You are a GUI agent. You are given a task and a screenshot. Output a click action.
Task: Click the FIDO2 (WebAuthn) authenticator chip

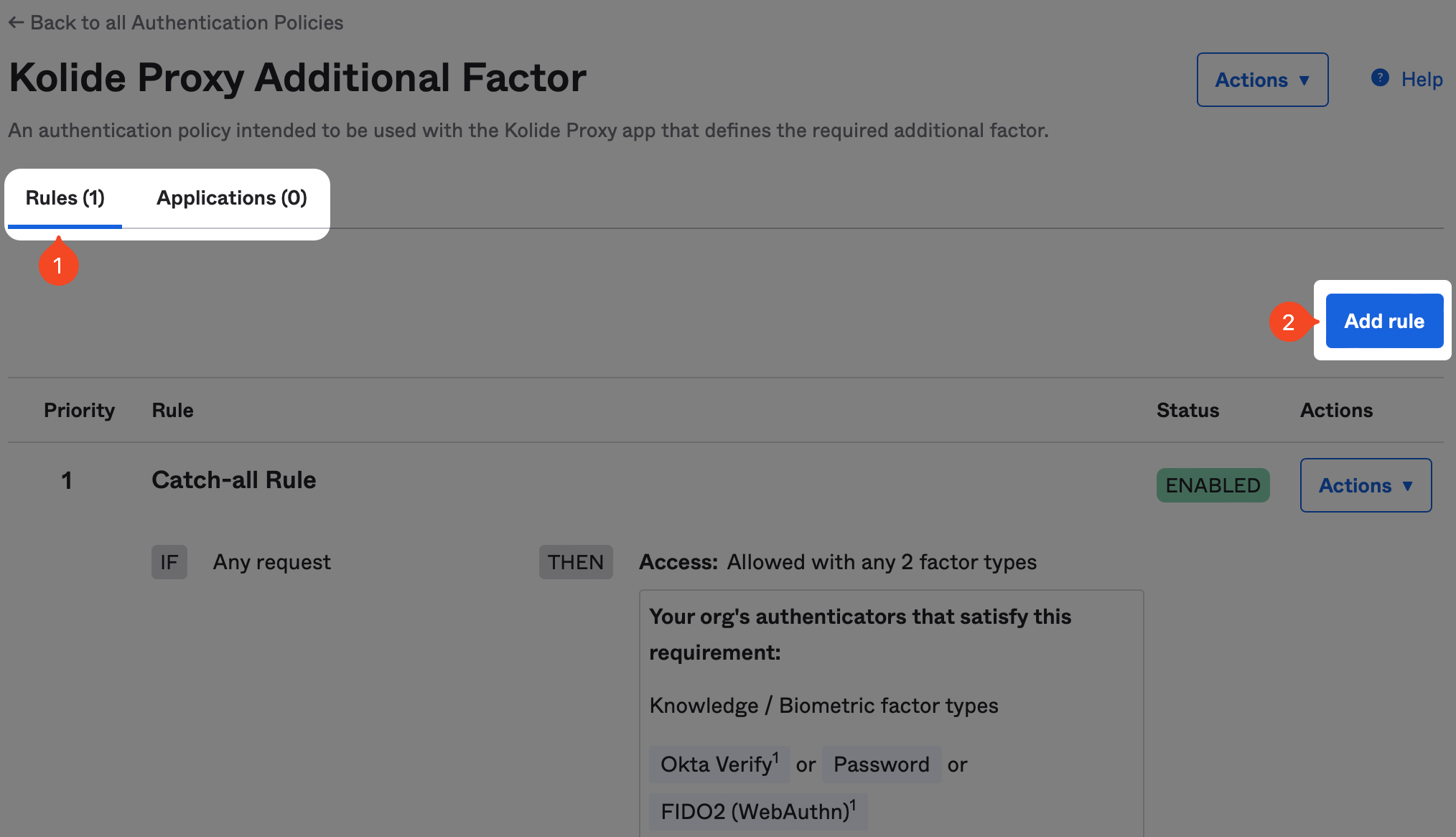click(758, 811)
